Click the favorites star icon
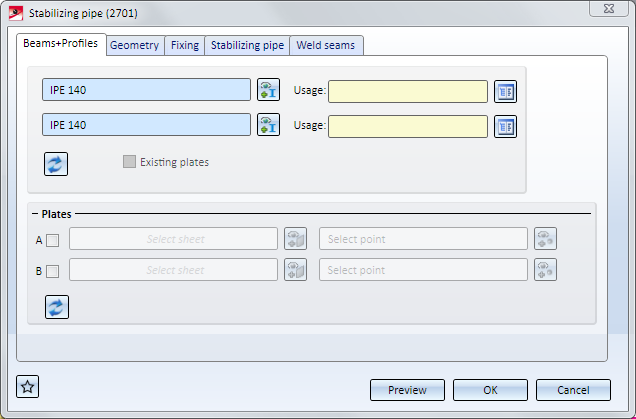Image resolution: width=636 pixels, height=419 pixels. pyautogui.click(x=28, y=387)
